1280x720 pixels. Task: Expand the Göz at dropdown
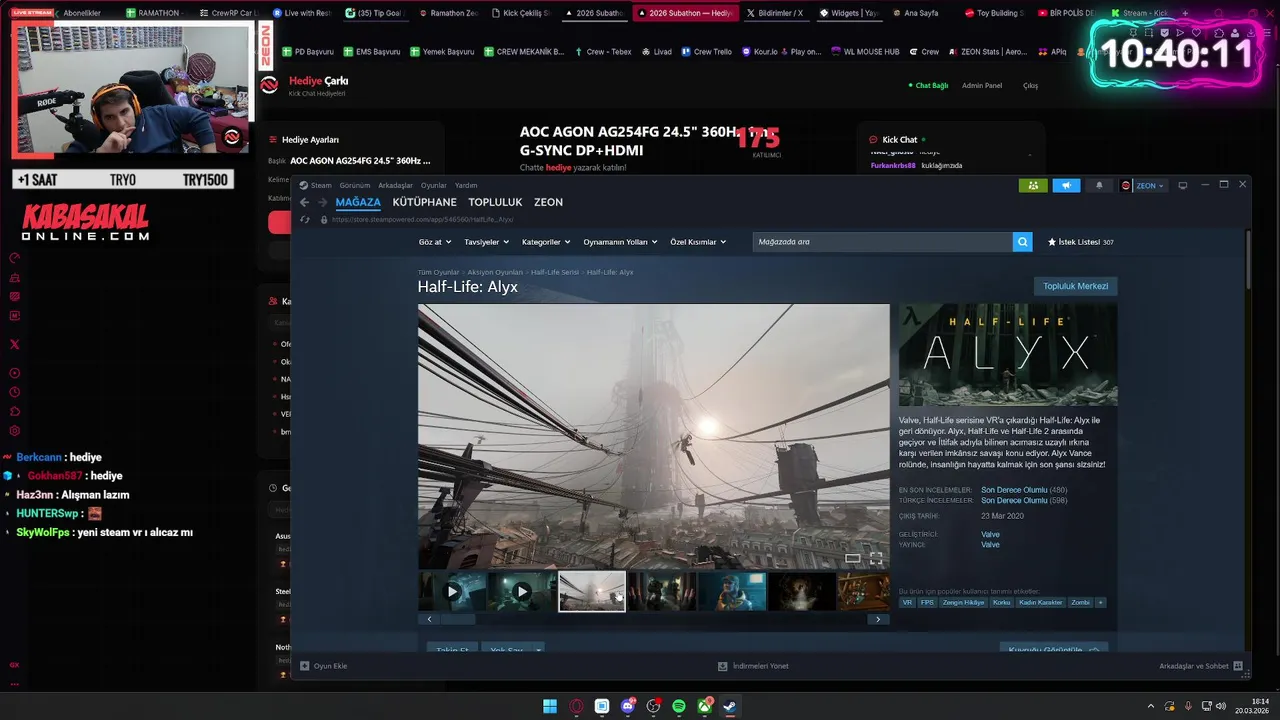435,242
